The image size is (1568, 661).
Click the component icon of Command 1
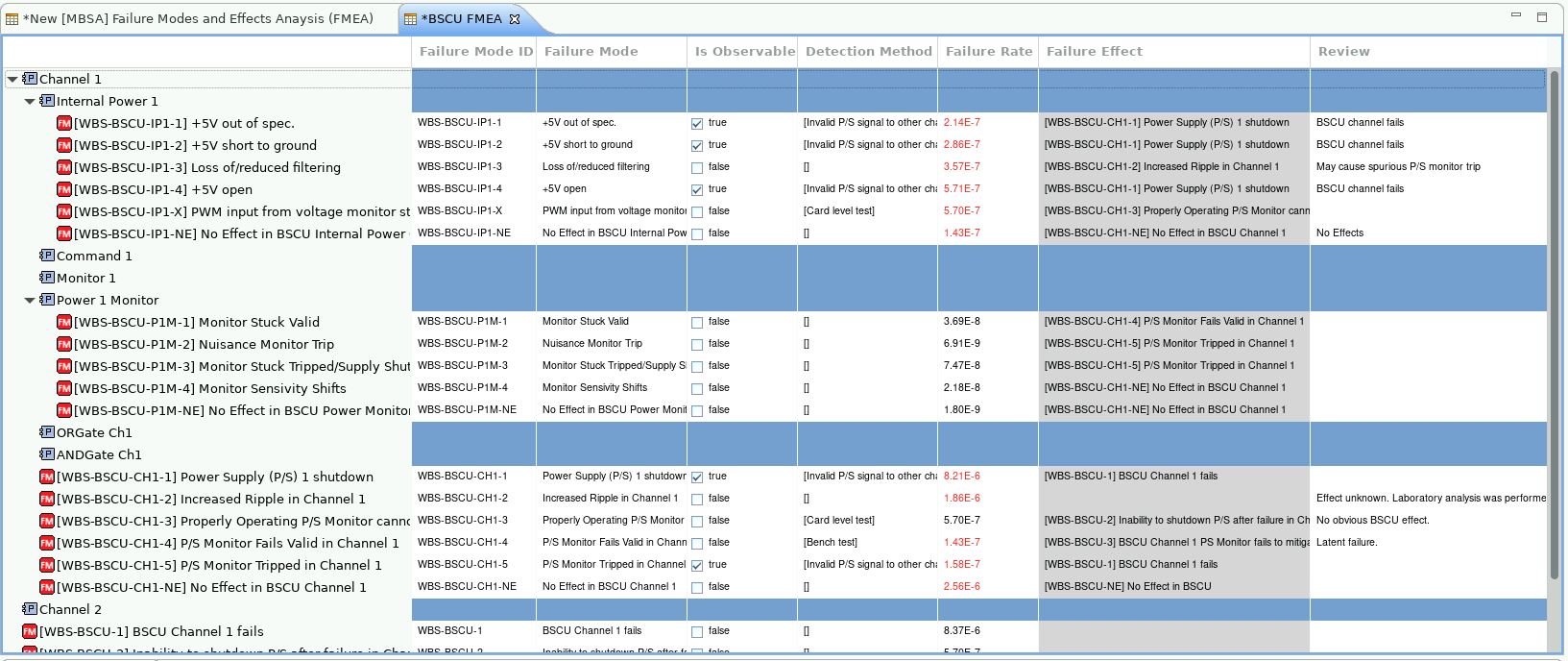tap(47, 256)
